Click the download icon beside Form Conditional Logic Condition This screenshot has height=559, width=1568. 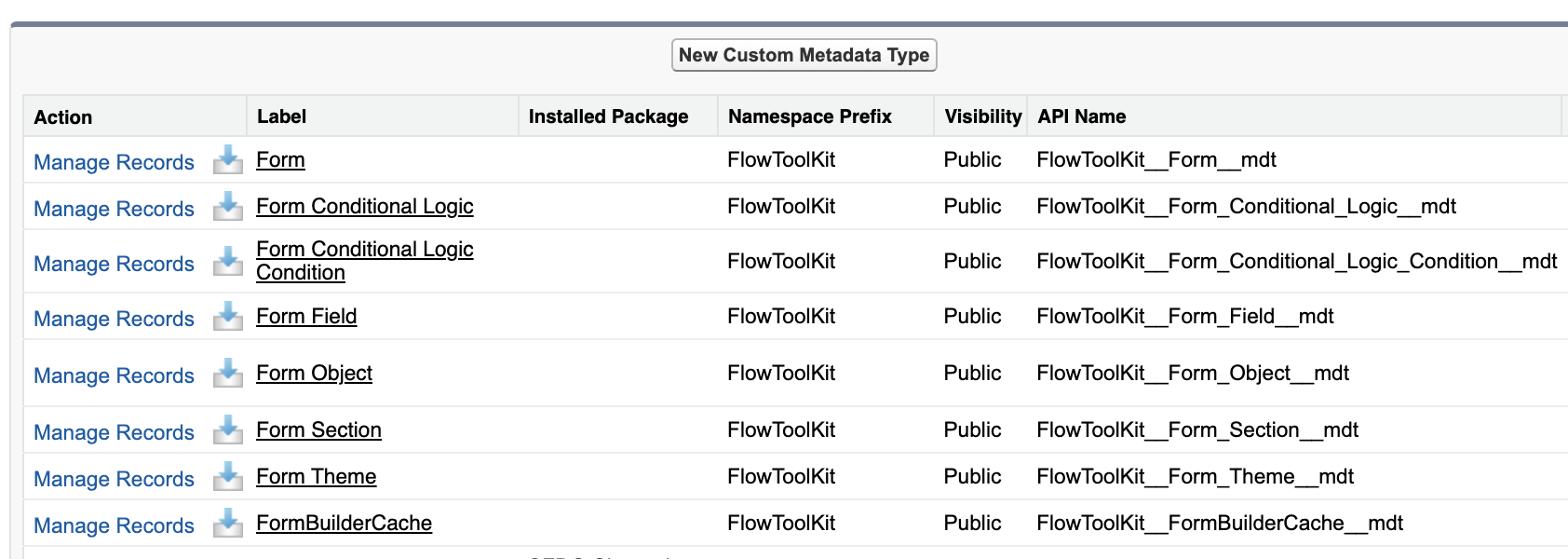click(226, 262)
